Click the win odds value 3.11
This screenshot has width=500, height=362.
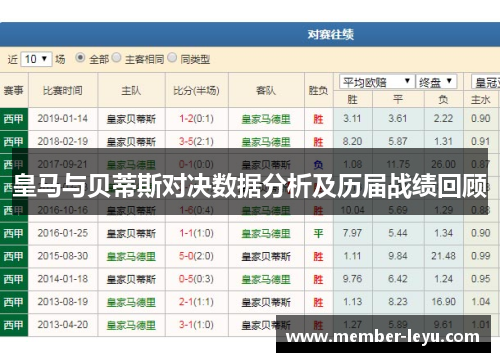click(x=352, y=119)
